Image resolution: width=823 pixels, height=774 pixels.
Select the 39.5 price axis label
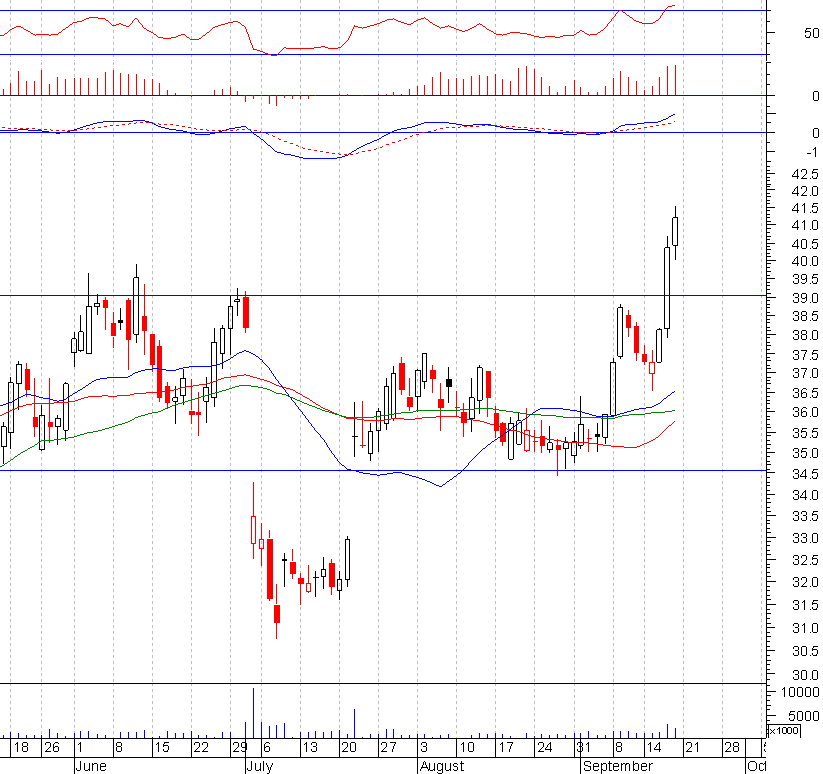tap(805, 279)
